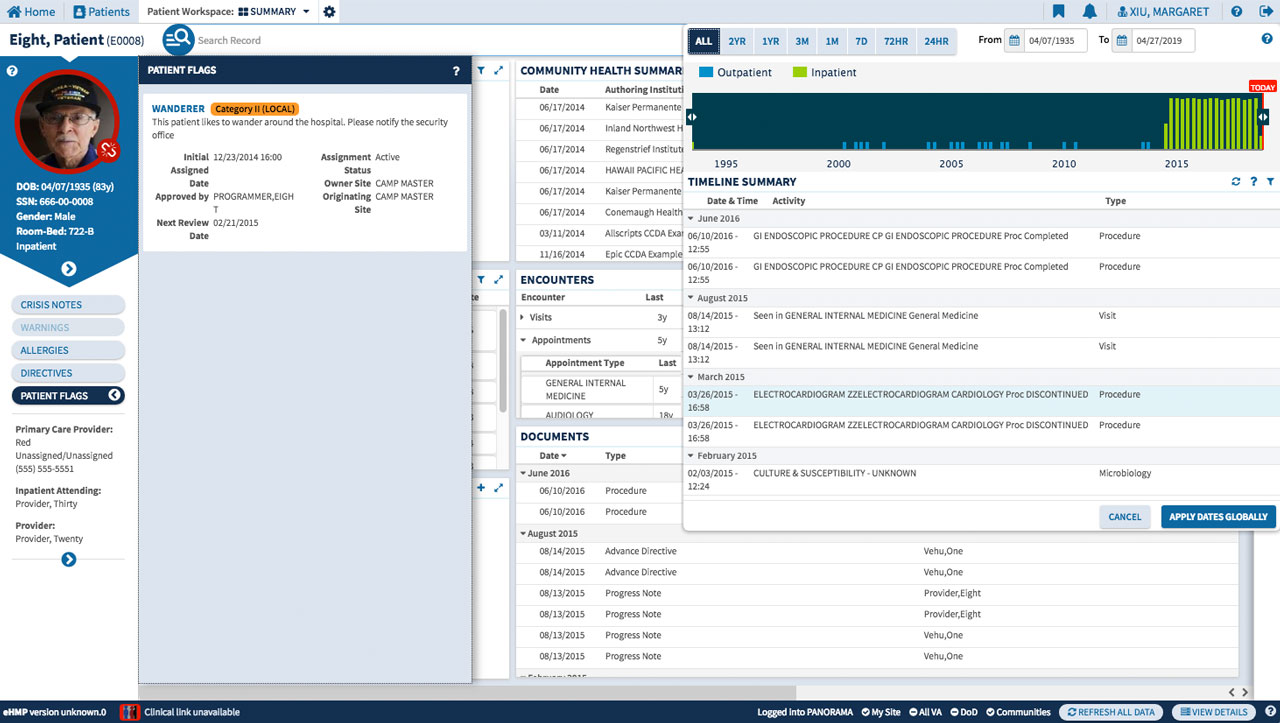
Task: Click Apply Dates Globally
Action: point(1219,517)
